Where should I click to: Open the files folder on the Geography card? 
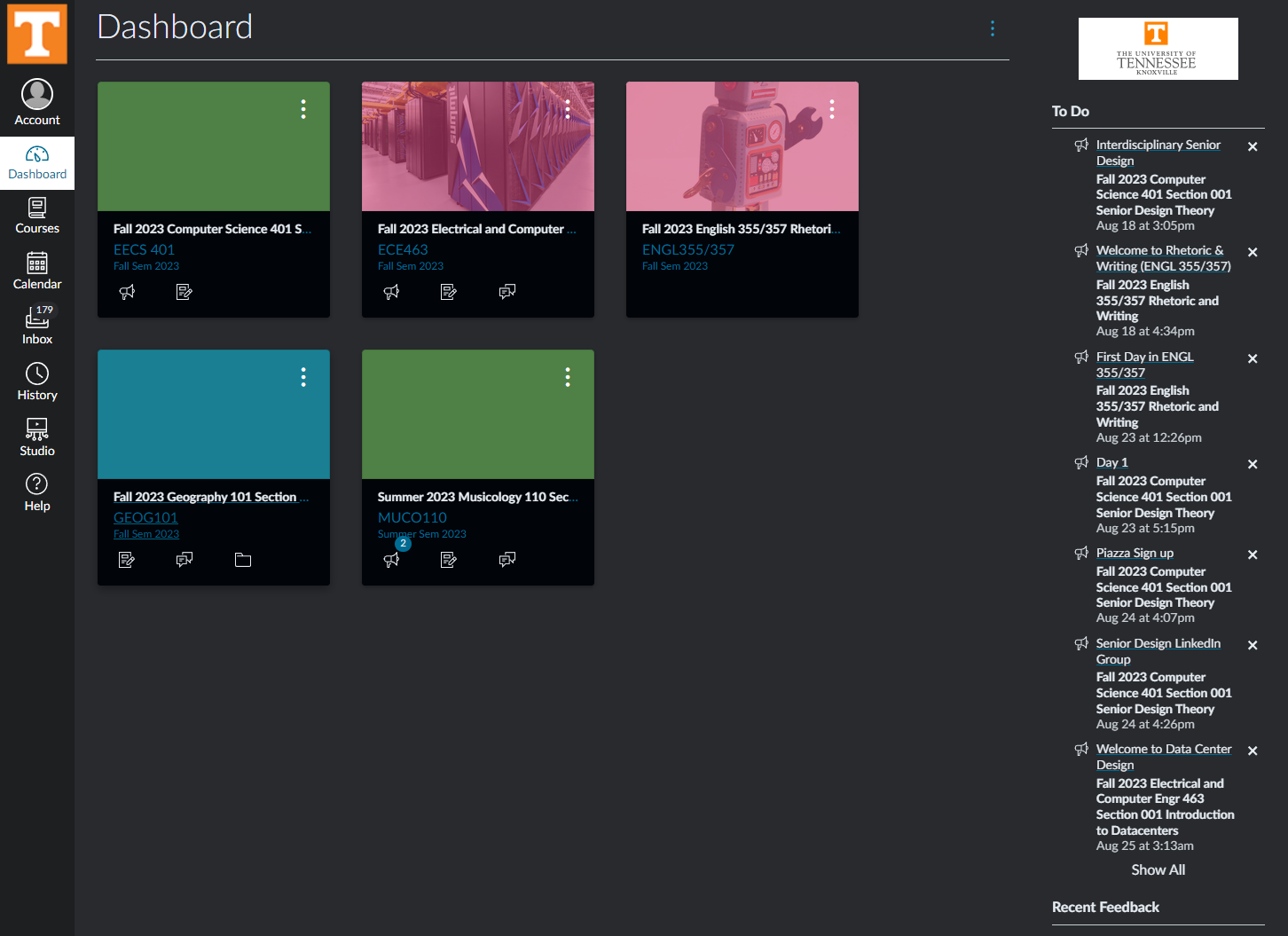coord(242,559)
